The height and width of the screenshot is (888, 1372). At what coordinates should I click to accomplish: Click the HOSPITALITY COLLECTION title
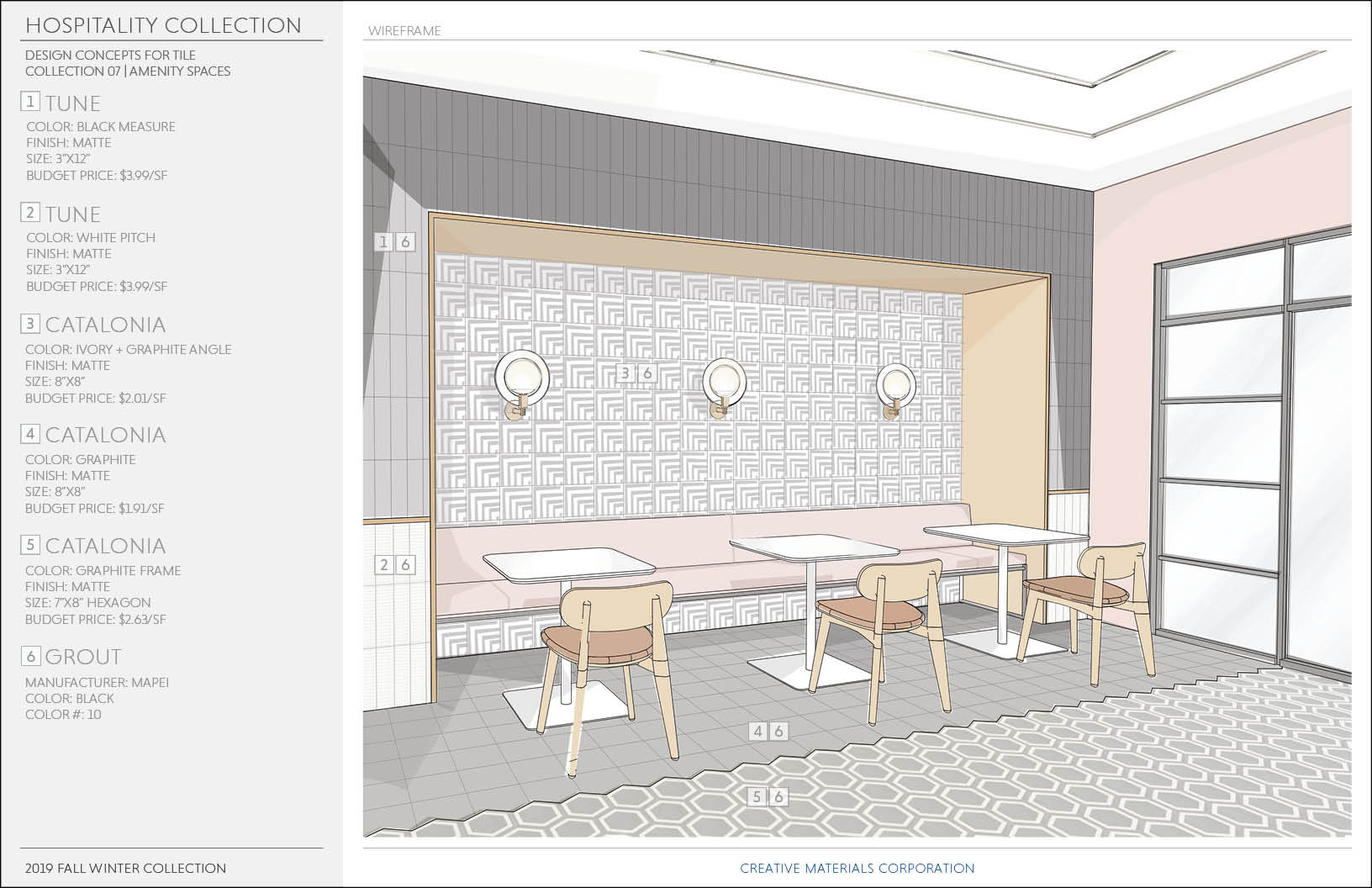tap(163, 26)
